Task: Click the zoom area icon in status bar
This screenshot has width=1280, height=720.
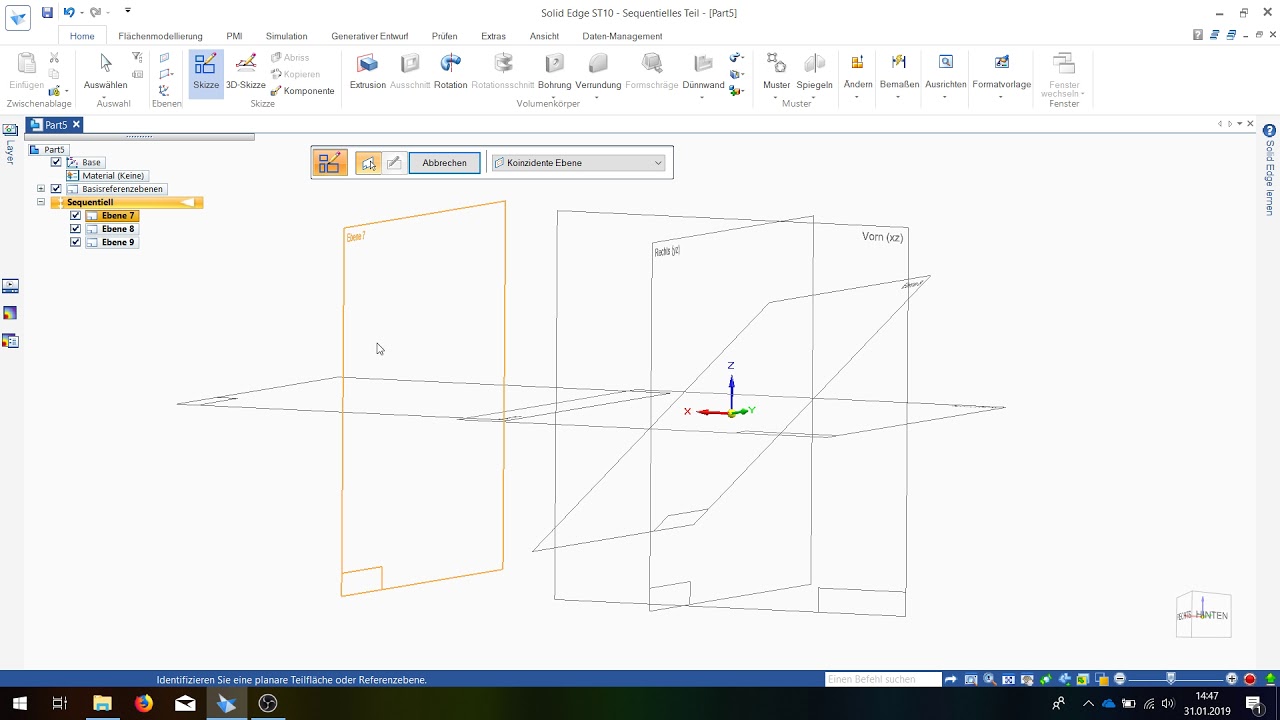Action: 971,679
